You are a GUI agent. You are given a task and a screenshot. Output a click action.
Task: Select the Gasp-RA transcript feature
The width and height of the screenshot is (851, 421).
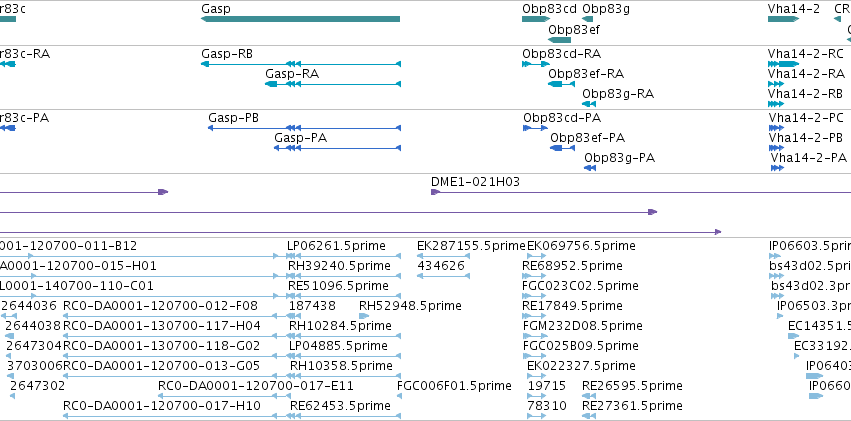click(333, 84)
